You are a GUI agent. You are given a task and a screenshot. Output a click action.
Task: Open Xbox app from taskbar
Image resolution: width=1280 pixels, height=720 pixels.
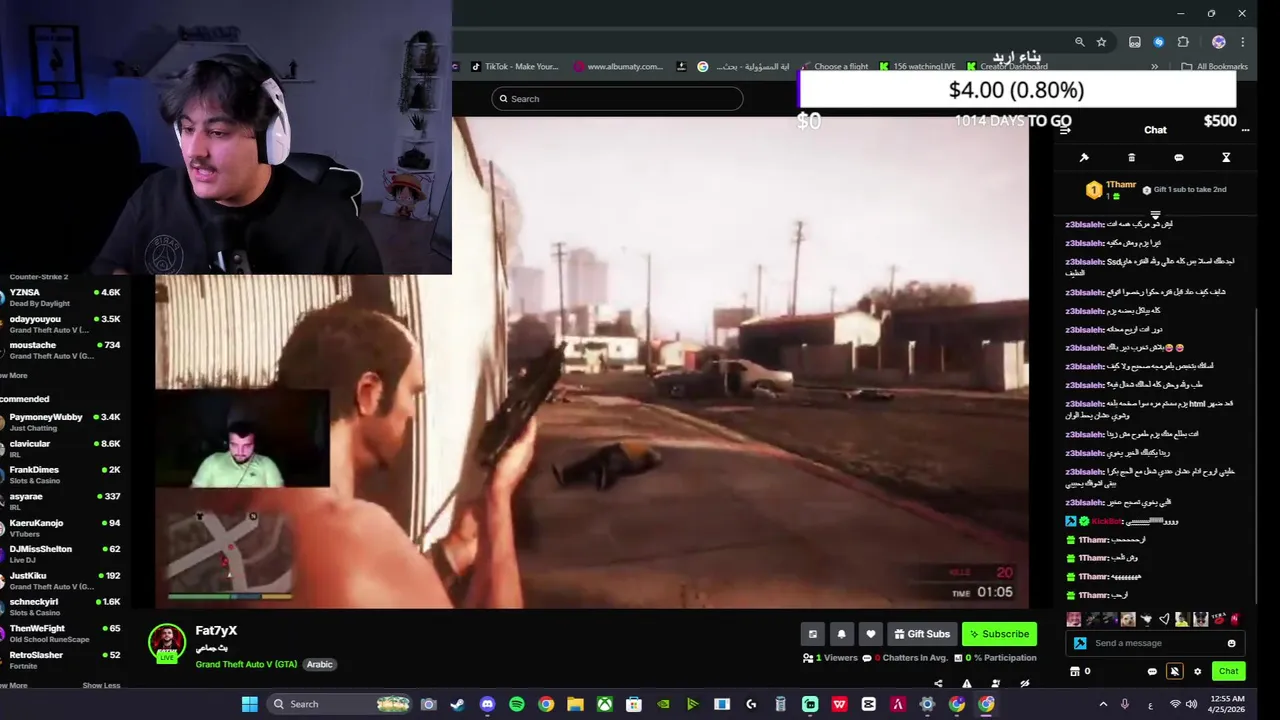pos(604,704)
